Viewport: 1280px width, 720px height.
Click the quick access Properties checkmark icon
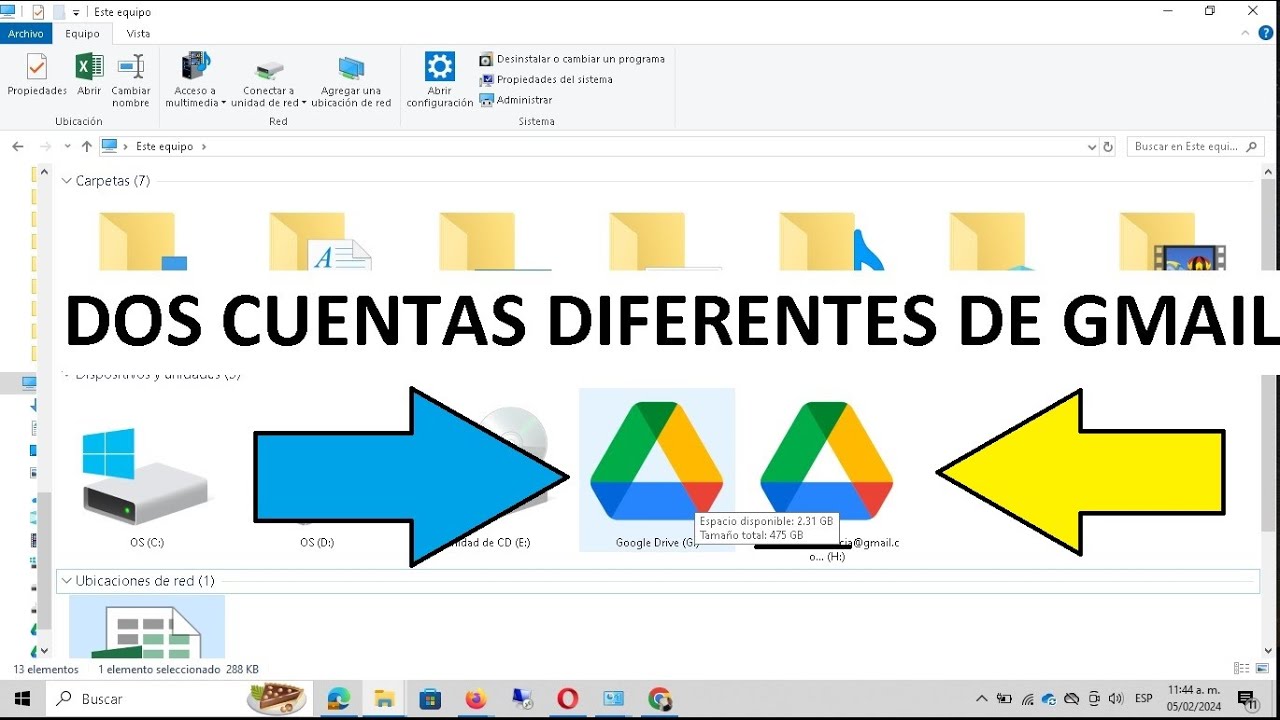(x=38, y=12)
